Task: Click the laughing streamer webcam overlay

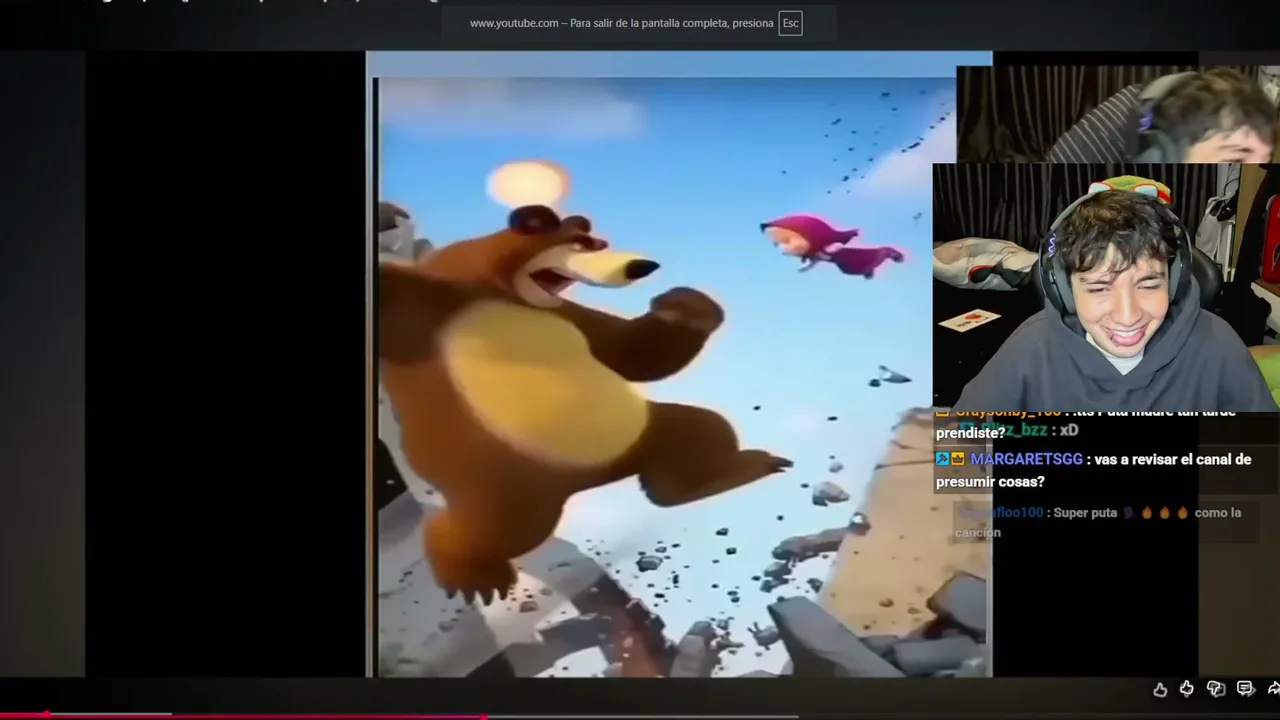Action: coord(1106,287)
